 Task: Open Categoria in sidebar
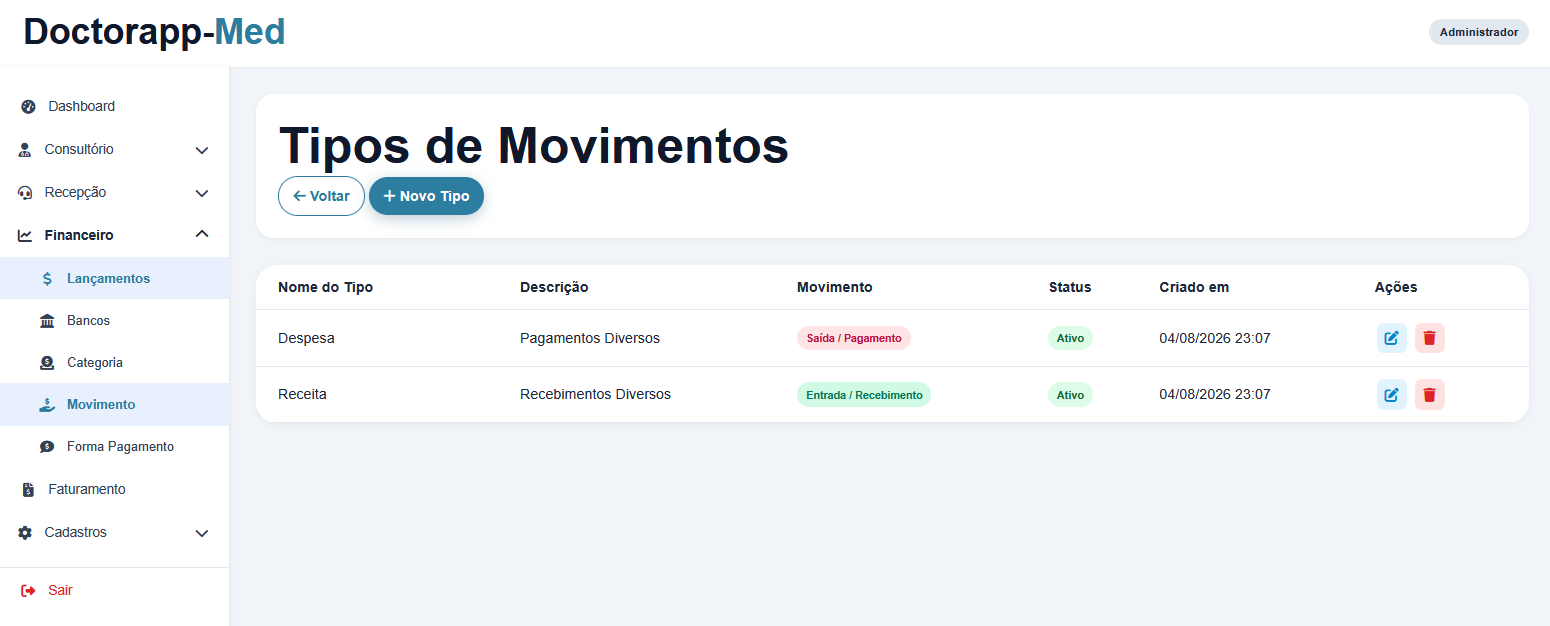[x=114, y=362]
